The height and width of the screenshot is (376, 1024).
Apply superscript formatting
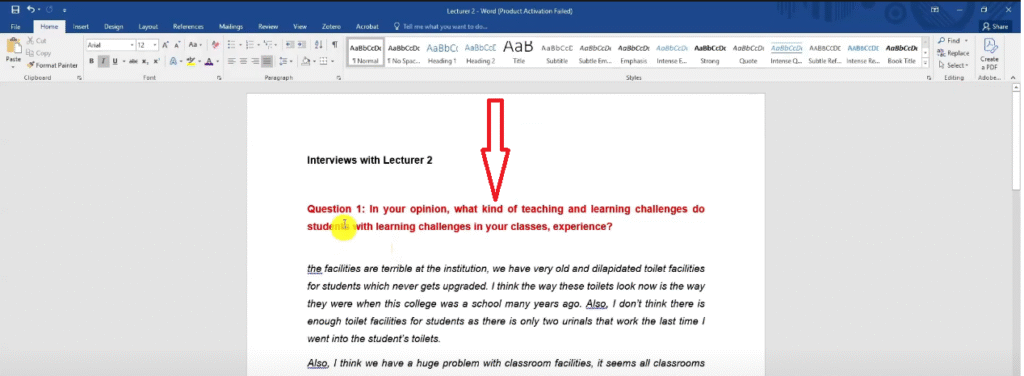(x=156, y=61)
